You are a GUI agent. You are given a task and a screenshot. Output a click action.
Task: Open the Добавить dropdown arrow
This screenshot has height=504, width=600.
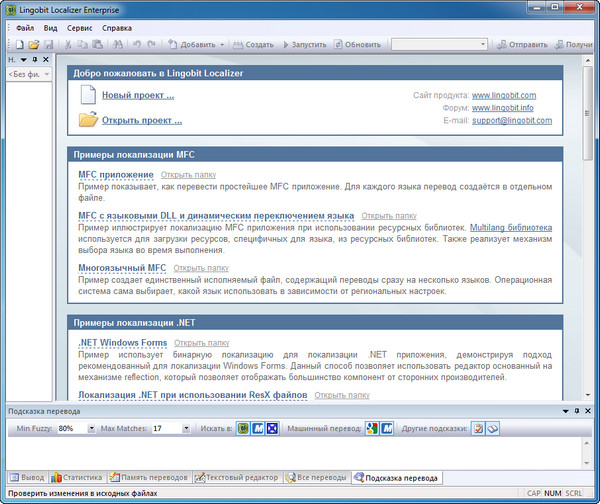[x=222, y=45]
